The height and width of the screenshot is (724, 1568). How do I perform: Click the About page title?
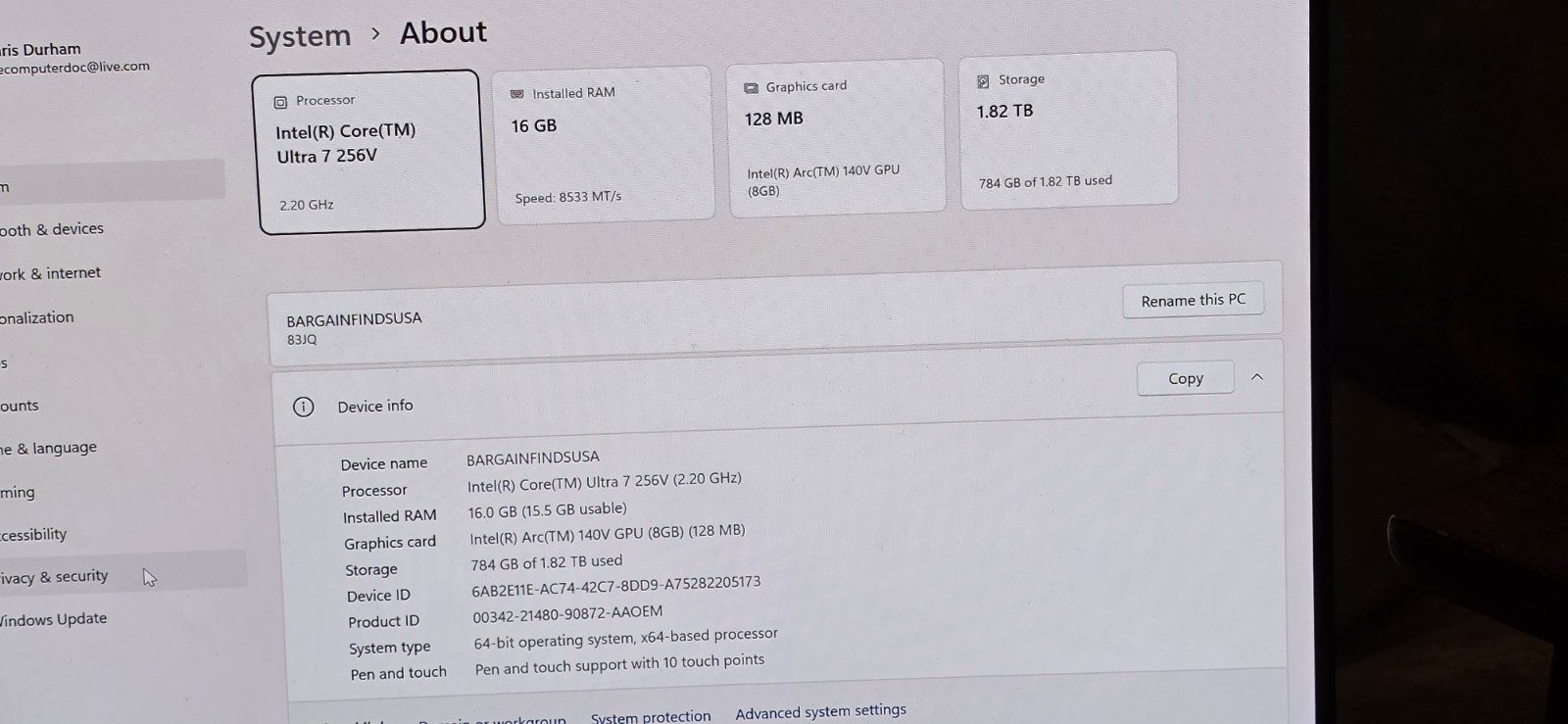[x=443, y=32]
